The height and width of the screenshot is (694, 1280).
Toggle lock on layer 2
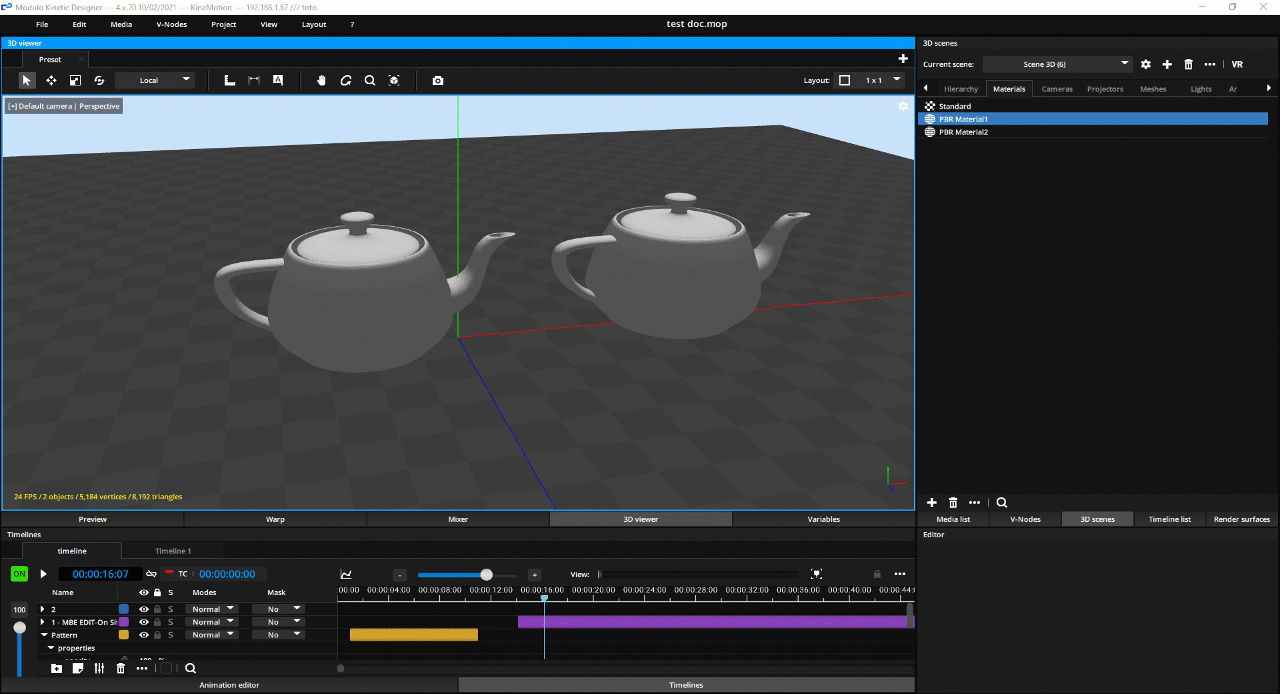[157, 609]
